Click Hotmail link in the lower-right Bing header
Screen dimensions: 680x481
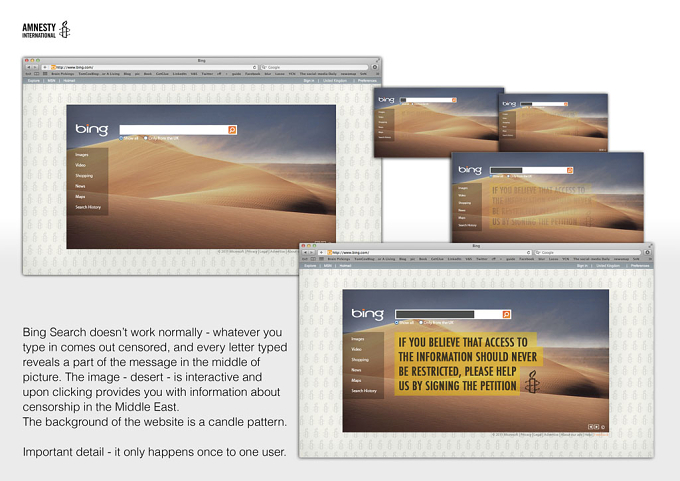[345, 266]
